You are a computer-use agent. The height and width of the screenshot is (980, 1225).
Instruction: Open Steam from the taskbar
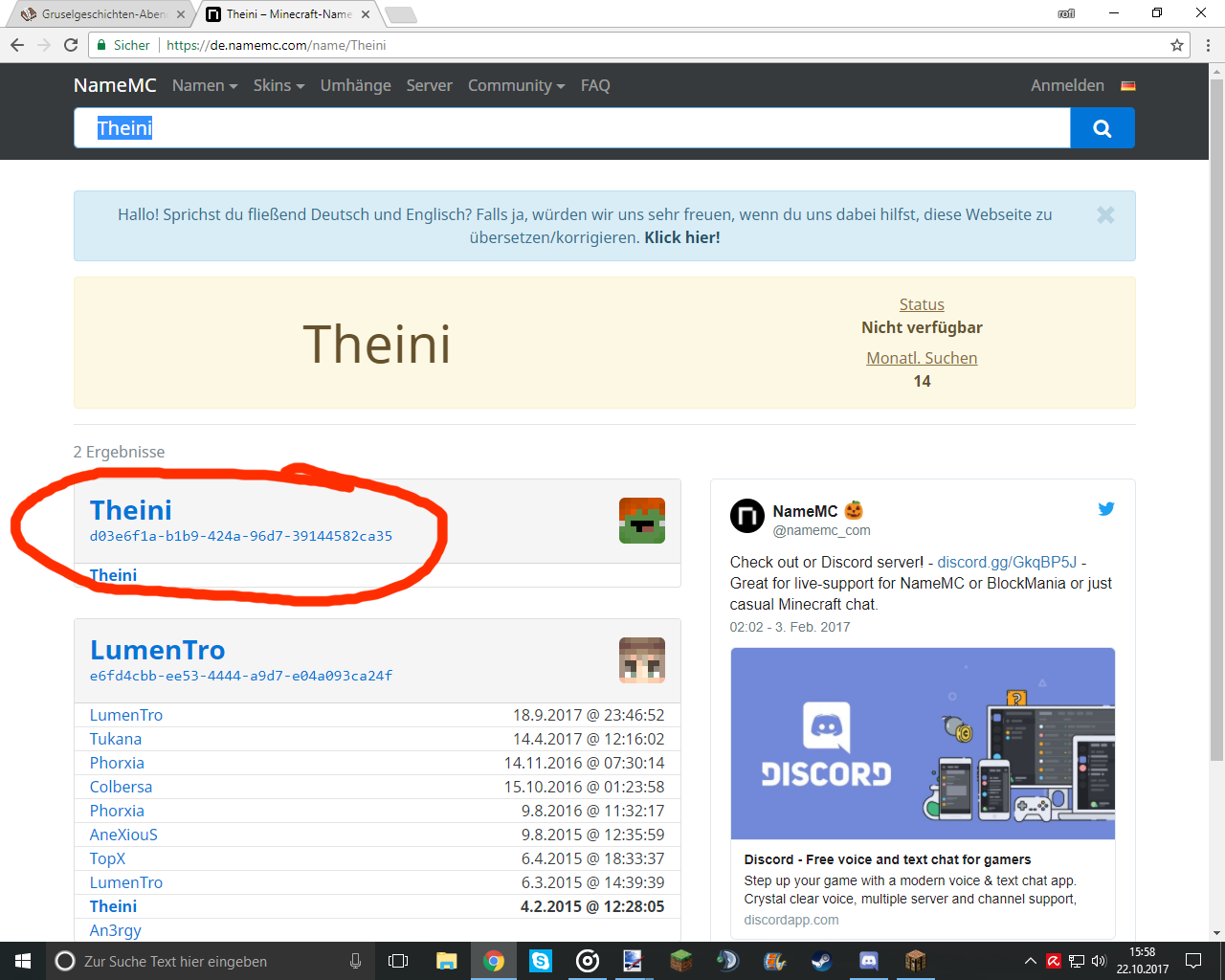coord(821,961)
